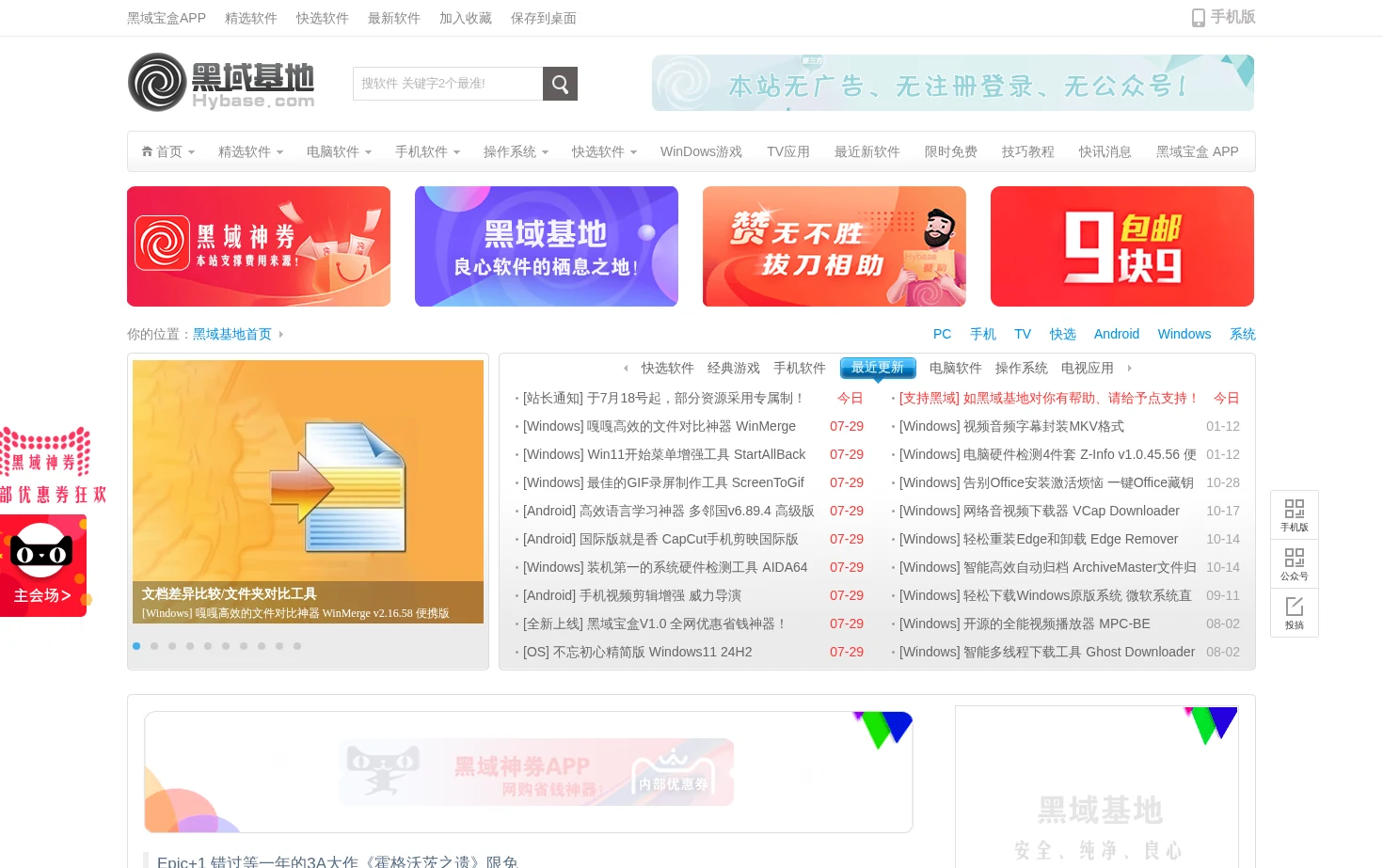Expand the 手机软件 navigation dropdown
Image resolution: width=1383 pixels, height=868 pixels.
click(457, 152)
